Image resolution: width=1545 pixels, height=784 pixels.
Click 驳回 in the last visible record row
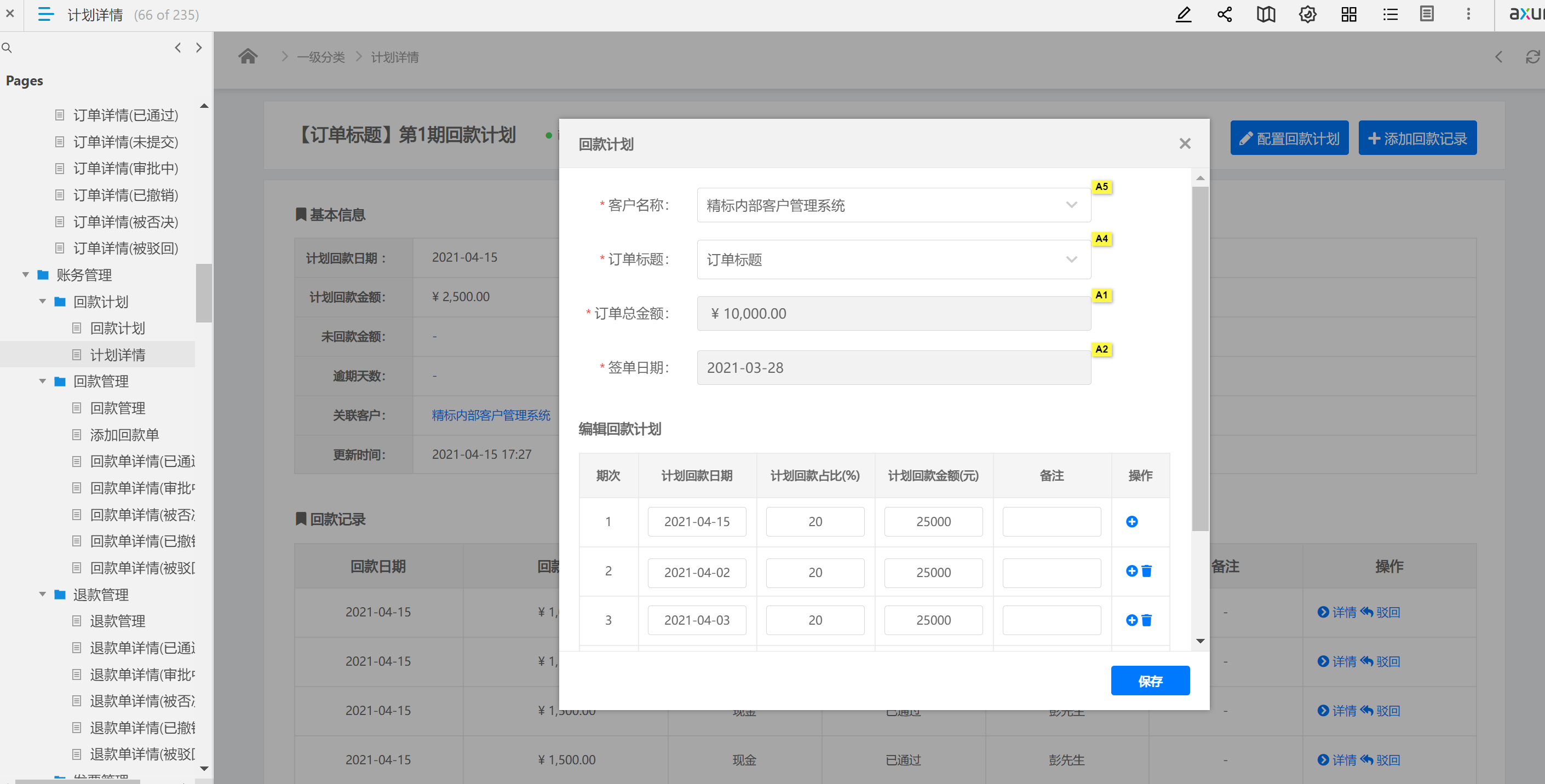1380,760
